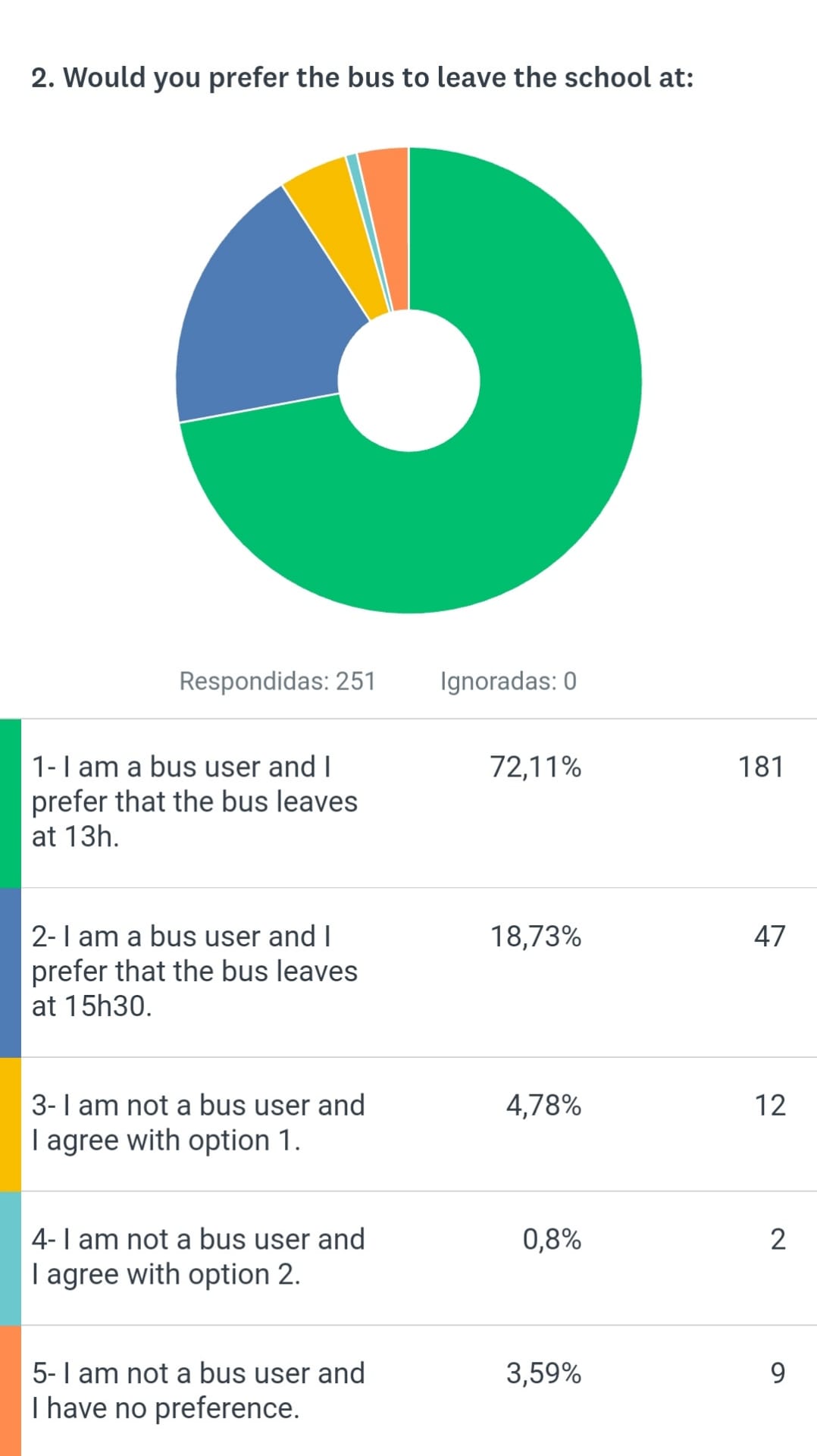Click the green color bar for option 1
The width and height of the screenshot is (817, 1456).
click(x=10, y=802)
